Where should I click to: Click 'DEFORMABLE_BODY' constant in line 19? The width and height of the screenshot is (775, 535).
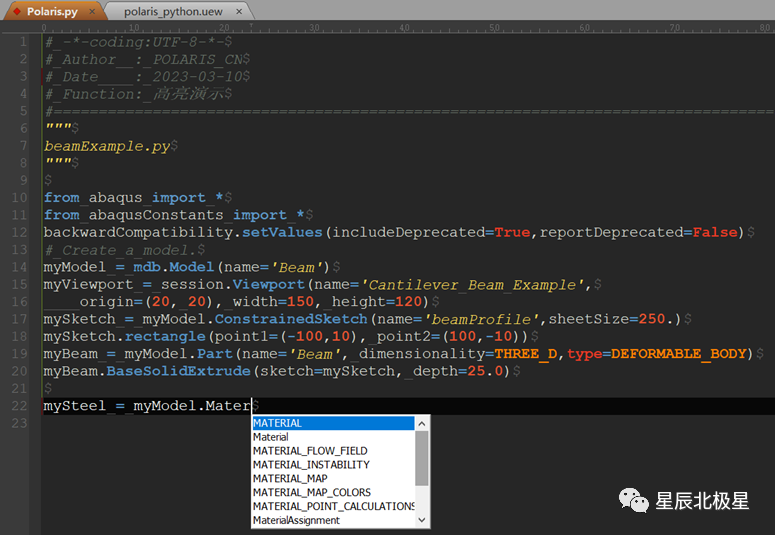coord(678,354)
